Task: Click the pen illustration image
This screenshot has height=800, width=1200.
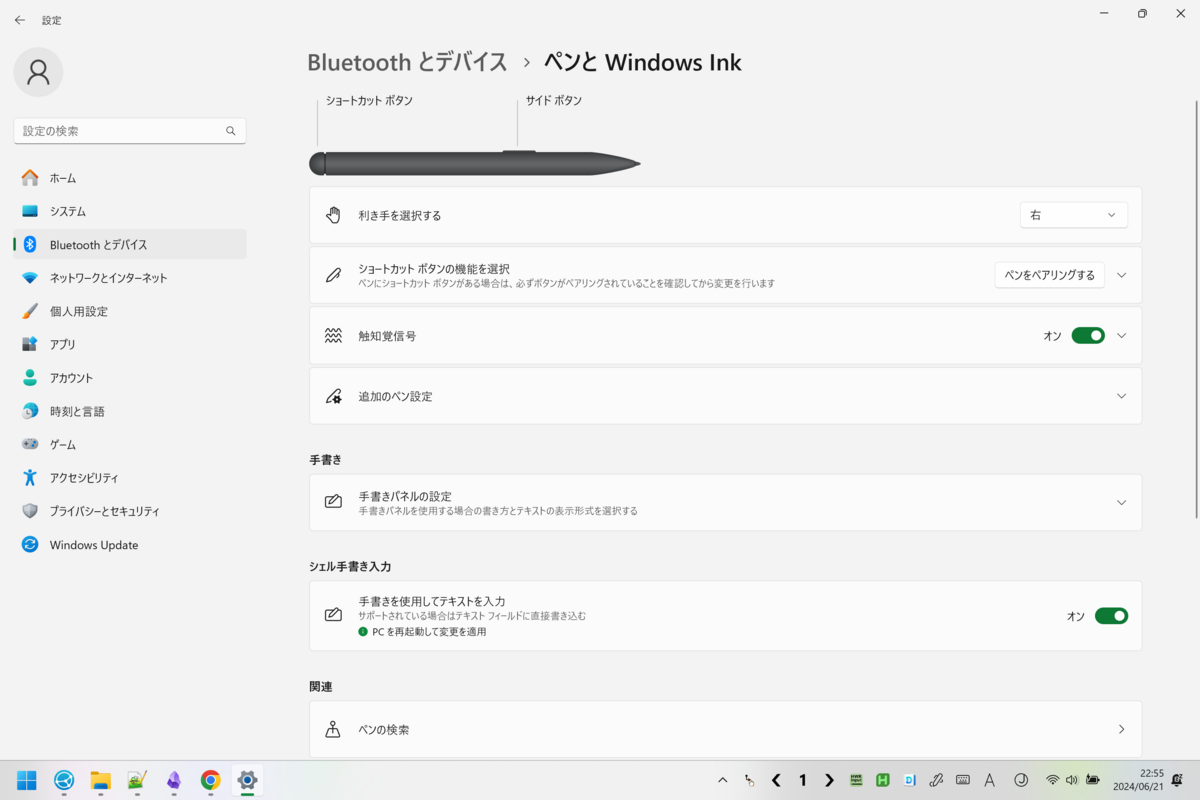Action: [x=475, y=163]
